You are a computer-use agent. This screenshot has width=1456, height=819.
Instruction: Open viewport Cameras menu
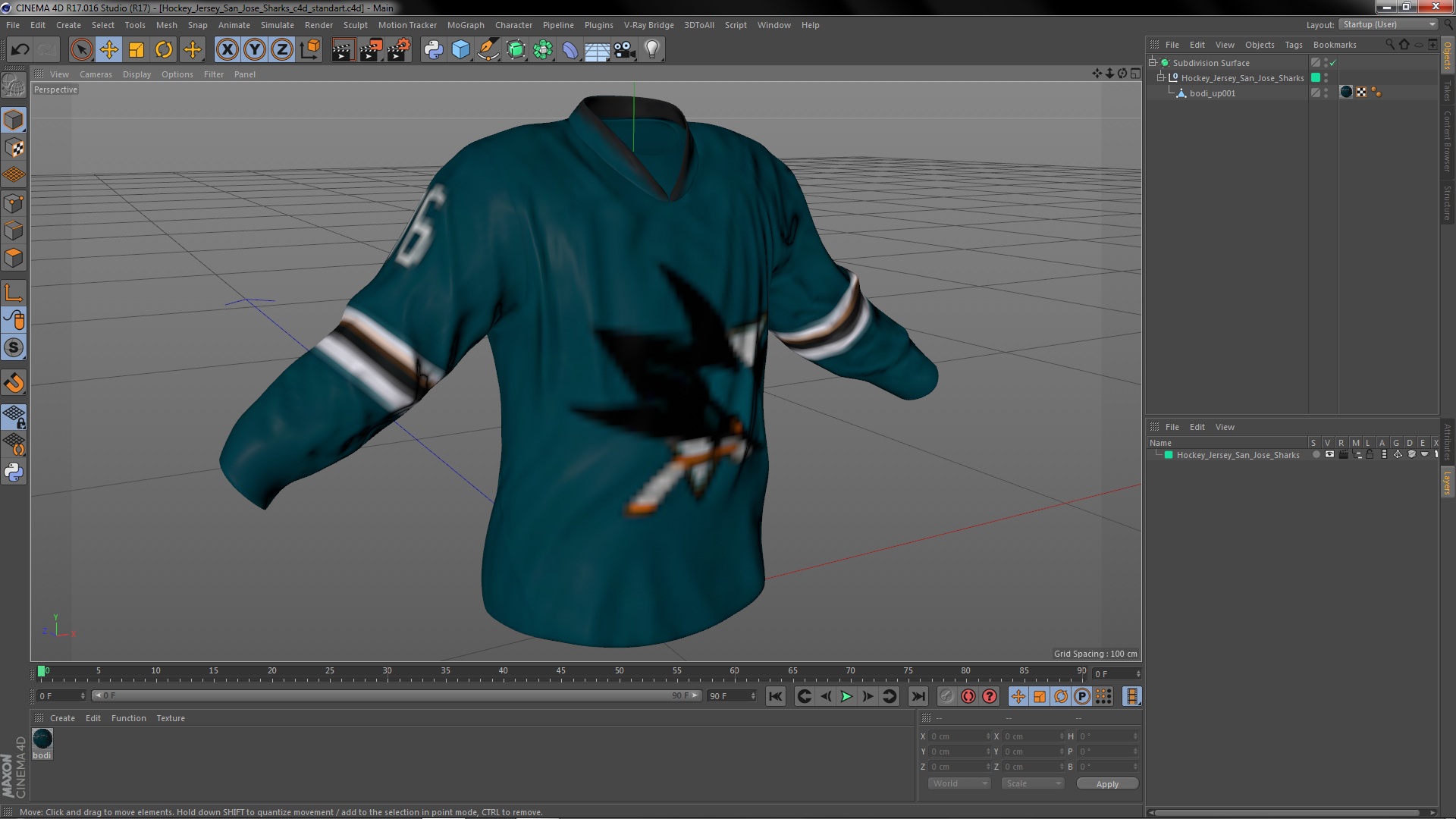coord(96,74)
